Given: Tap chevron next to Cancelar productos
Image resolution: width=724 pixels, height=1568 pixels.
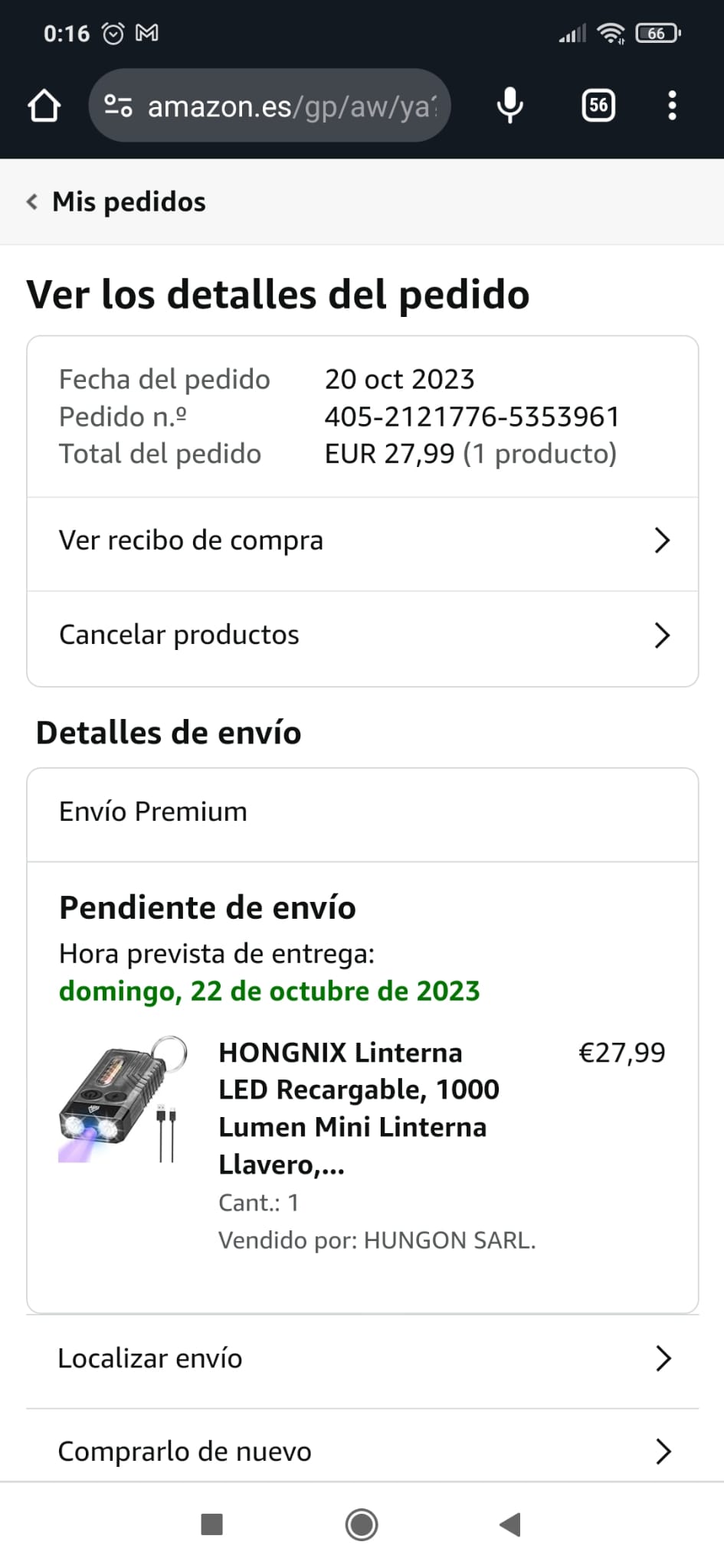Looking at the screenshot, I should tap(662, 635).
